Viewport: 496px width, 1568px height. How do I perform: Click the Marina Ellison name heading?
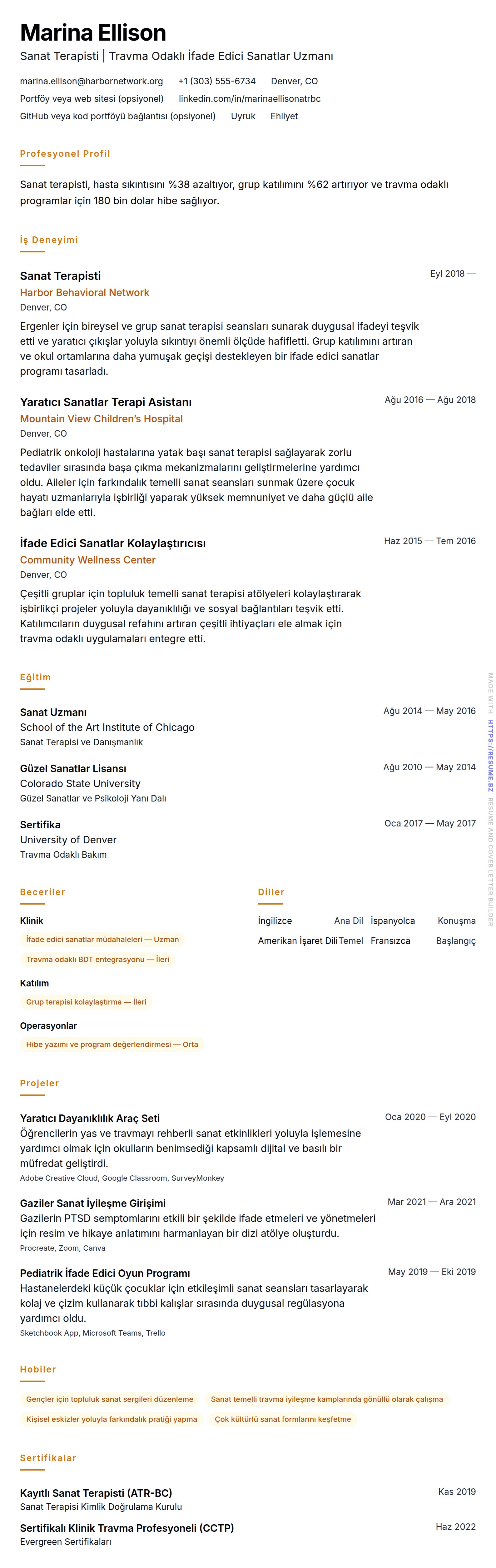click(93, 33)
